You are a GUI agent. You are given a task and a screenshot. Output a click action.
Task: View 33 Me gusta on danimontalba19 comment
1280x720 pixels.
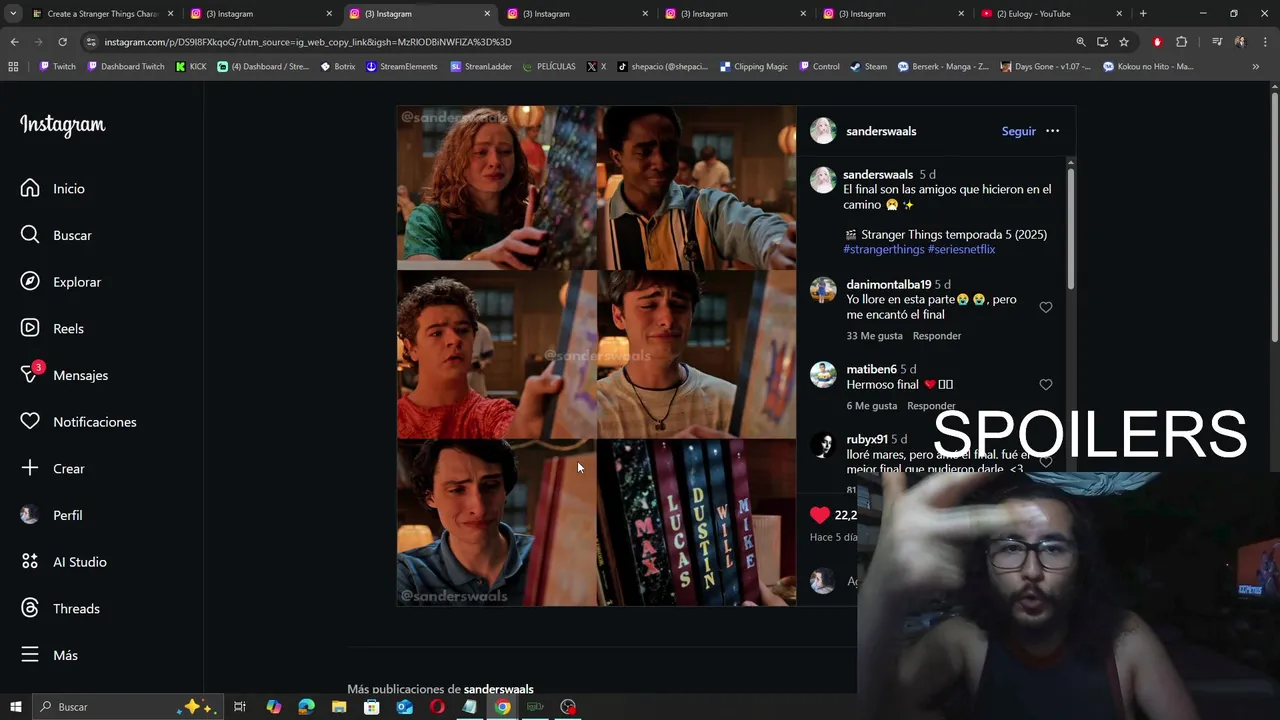point(874,336)
